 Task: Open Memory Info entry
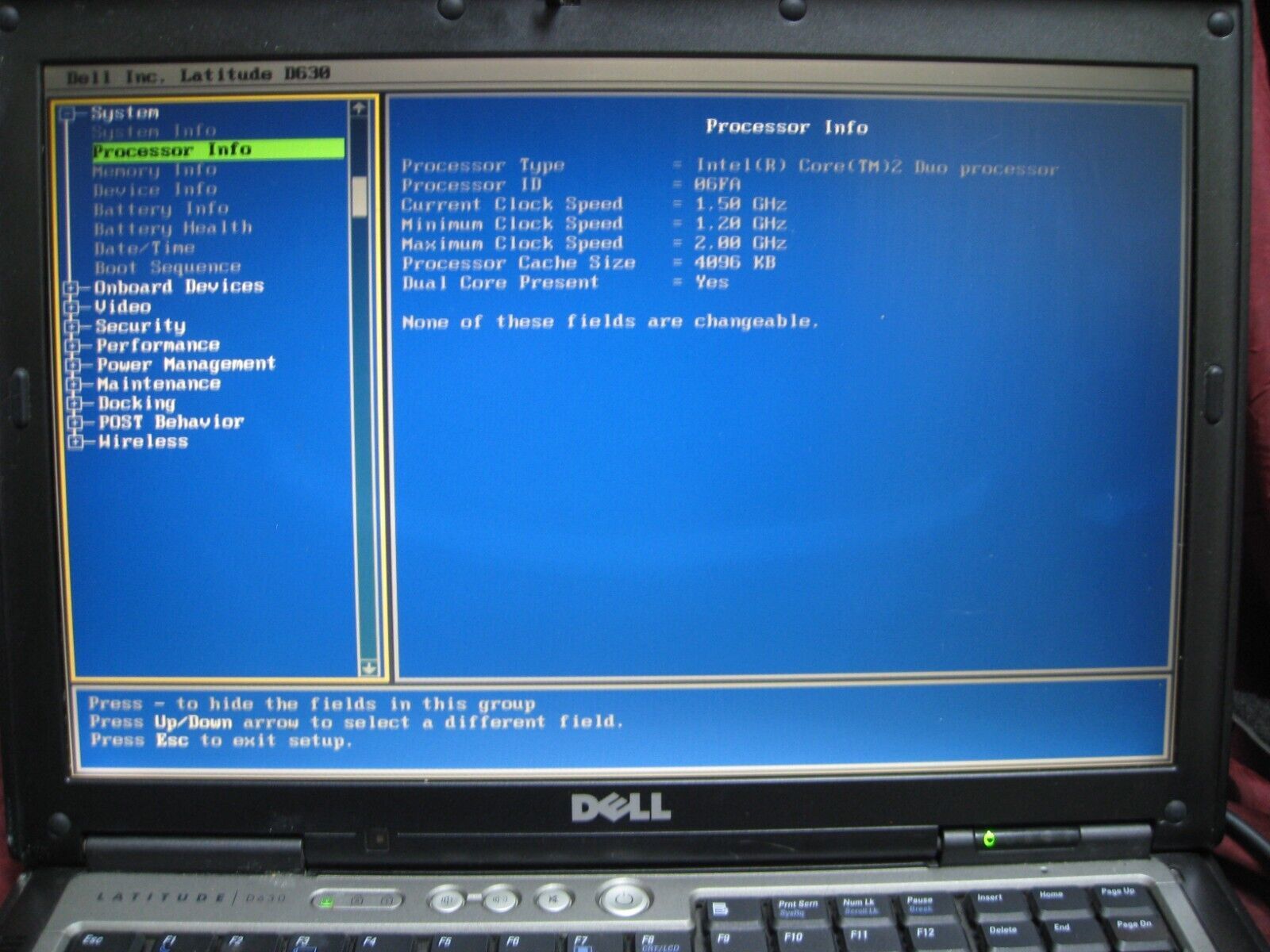click(x=155, y=170)
